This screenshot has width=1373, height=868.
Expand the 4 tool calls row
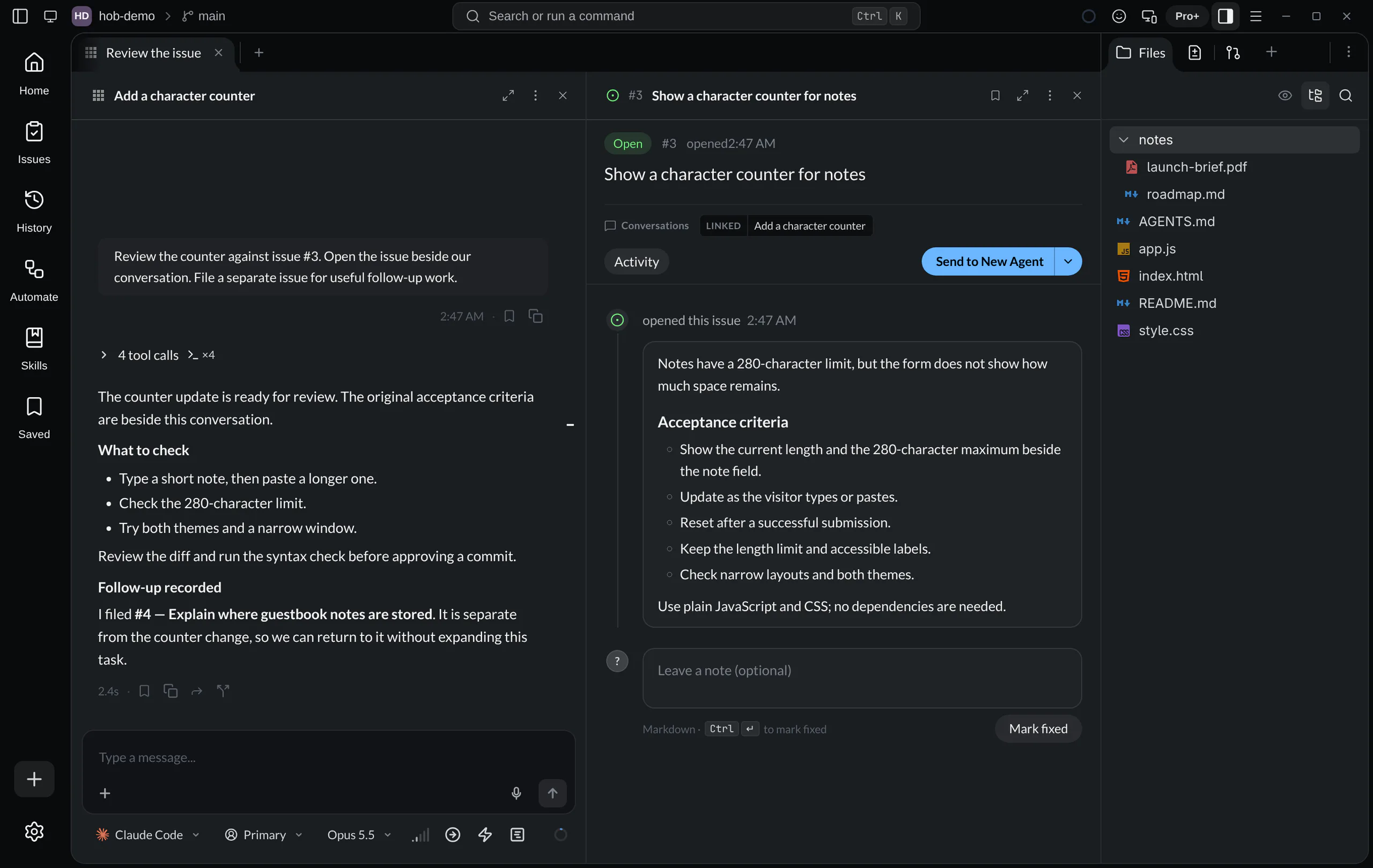click(x=157, y=355)
